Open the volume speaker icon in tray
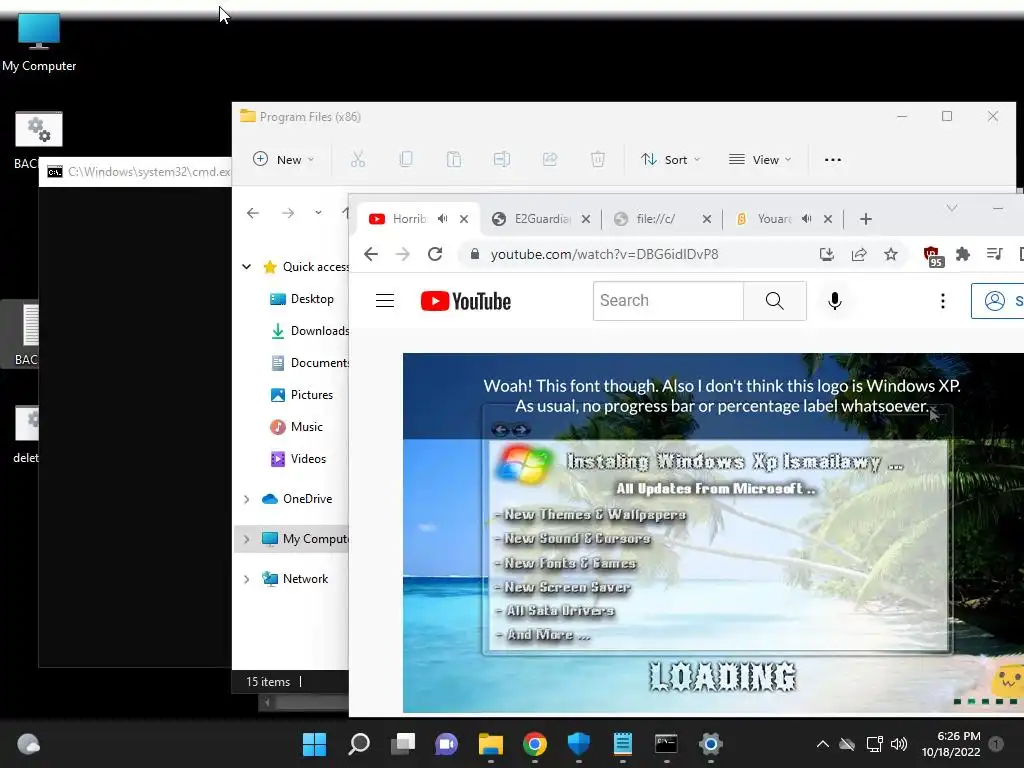 pos(899,744)
